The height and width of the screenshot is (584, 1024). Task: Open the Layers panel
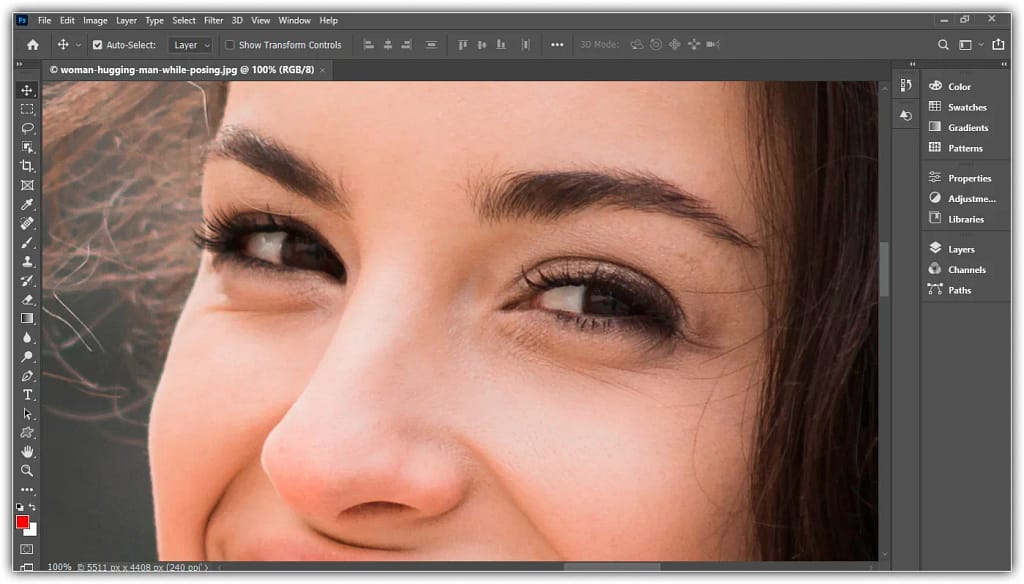click(960, 249)
